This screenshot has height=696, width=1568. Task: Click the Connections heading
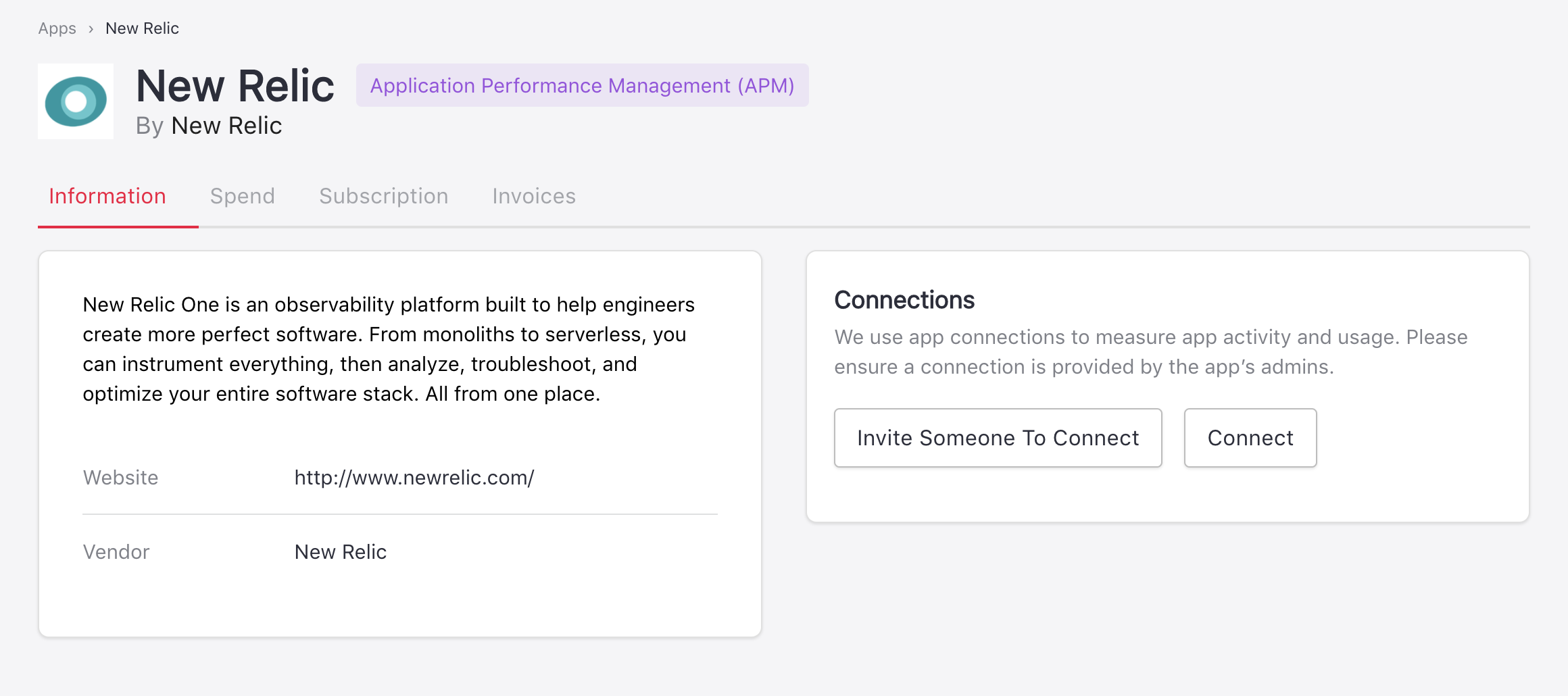pyautogui.click(x=904, y=300)
